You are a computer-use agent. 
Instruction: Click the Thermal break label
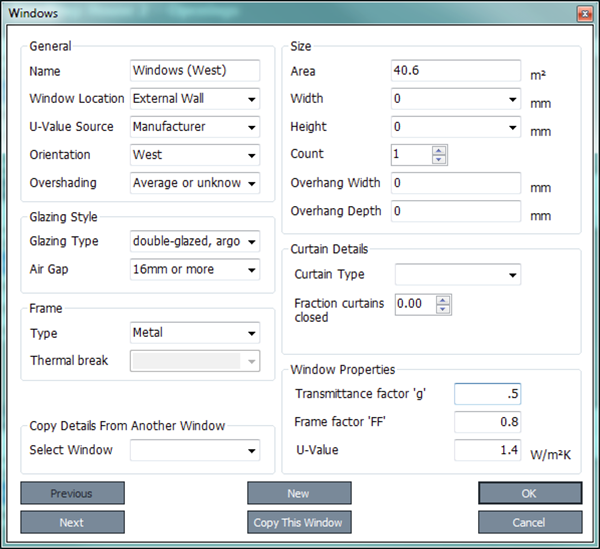69,360
